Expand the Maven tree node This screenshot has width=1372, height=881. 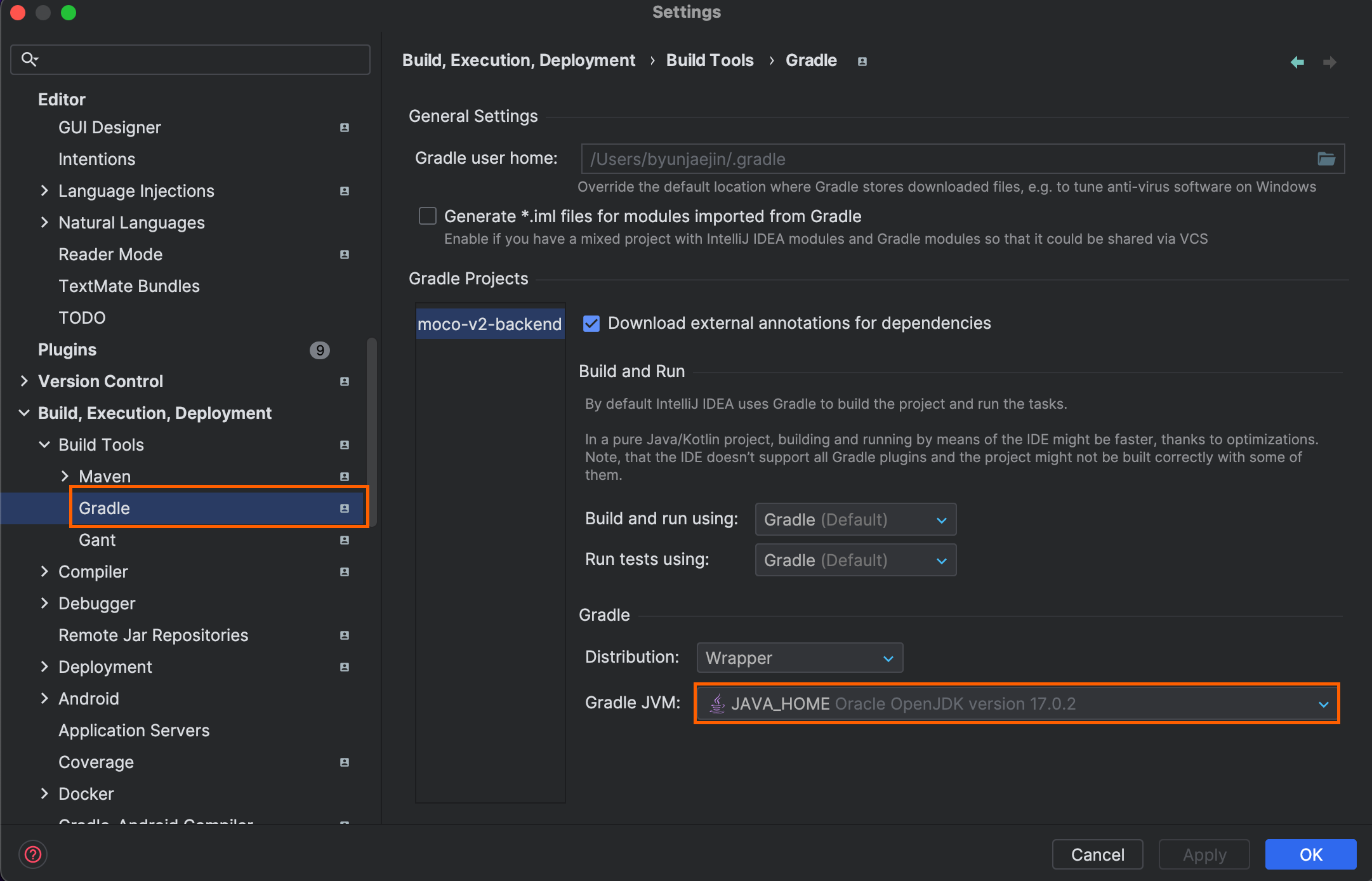coord(65,476)
